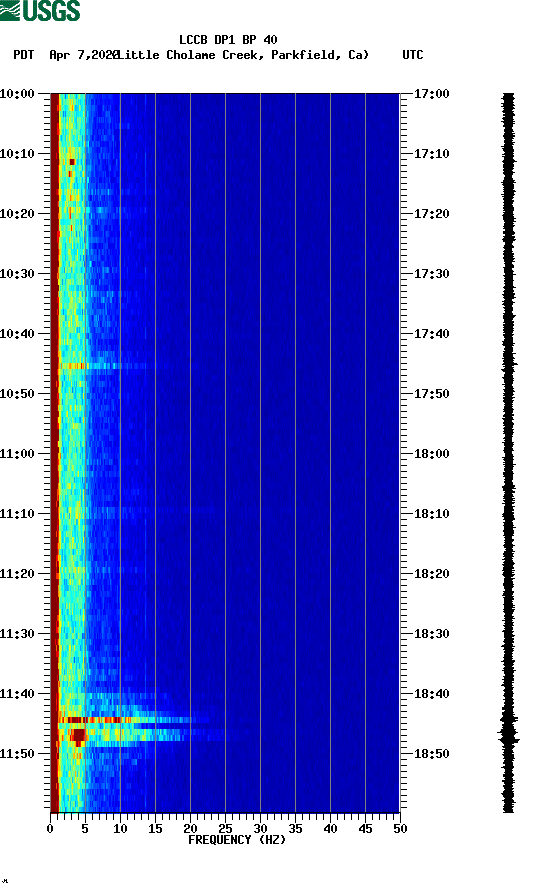Screen dimensions: 552x892
Task: Click the '17:50' UTC time label
Action: 431,394
